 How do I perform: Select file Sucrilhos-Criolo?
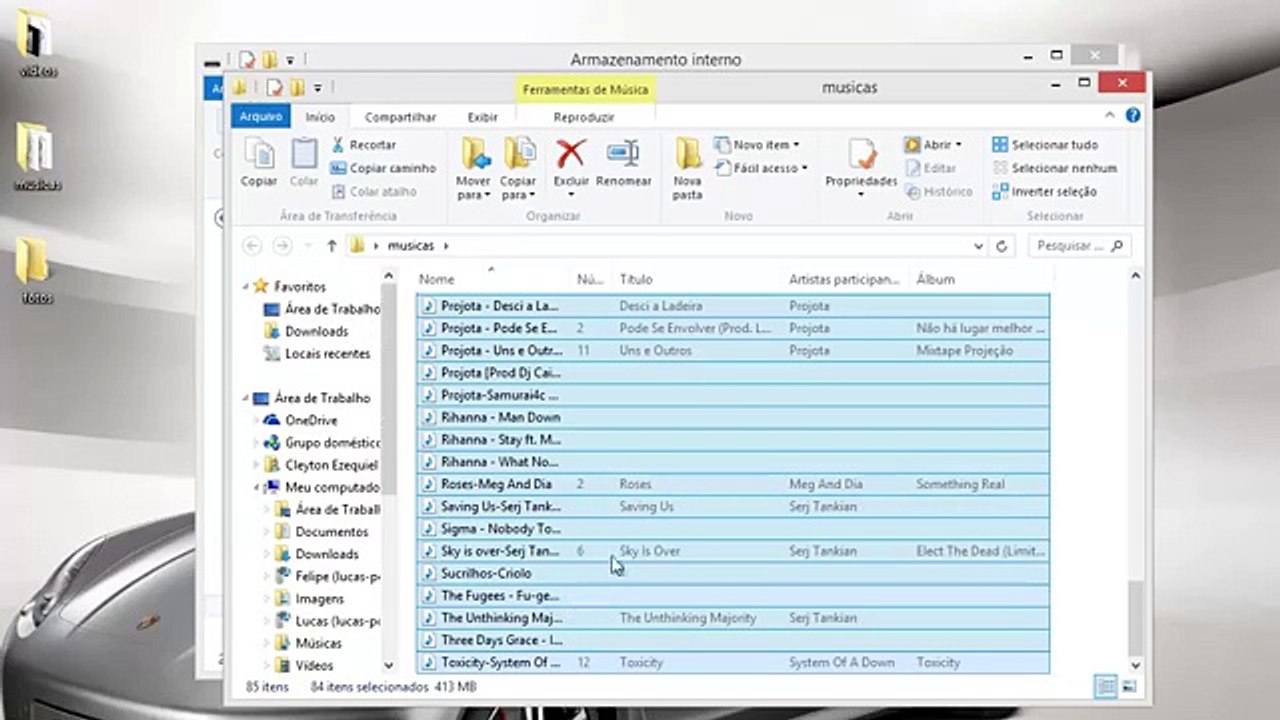click(x=733, y=573)
